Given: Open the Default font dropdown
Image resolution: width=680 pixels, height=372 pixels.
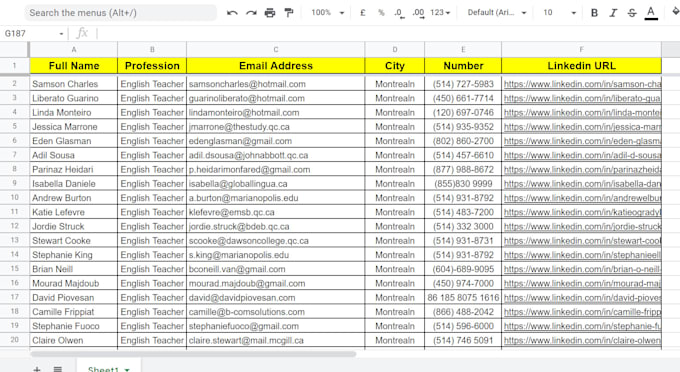Looking at the screenshot, I should [497, 13].
